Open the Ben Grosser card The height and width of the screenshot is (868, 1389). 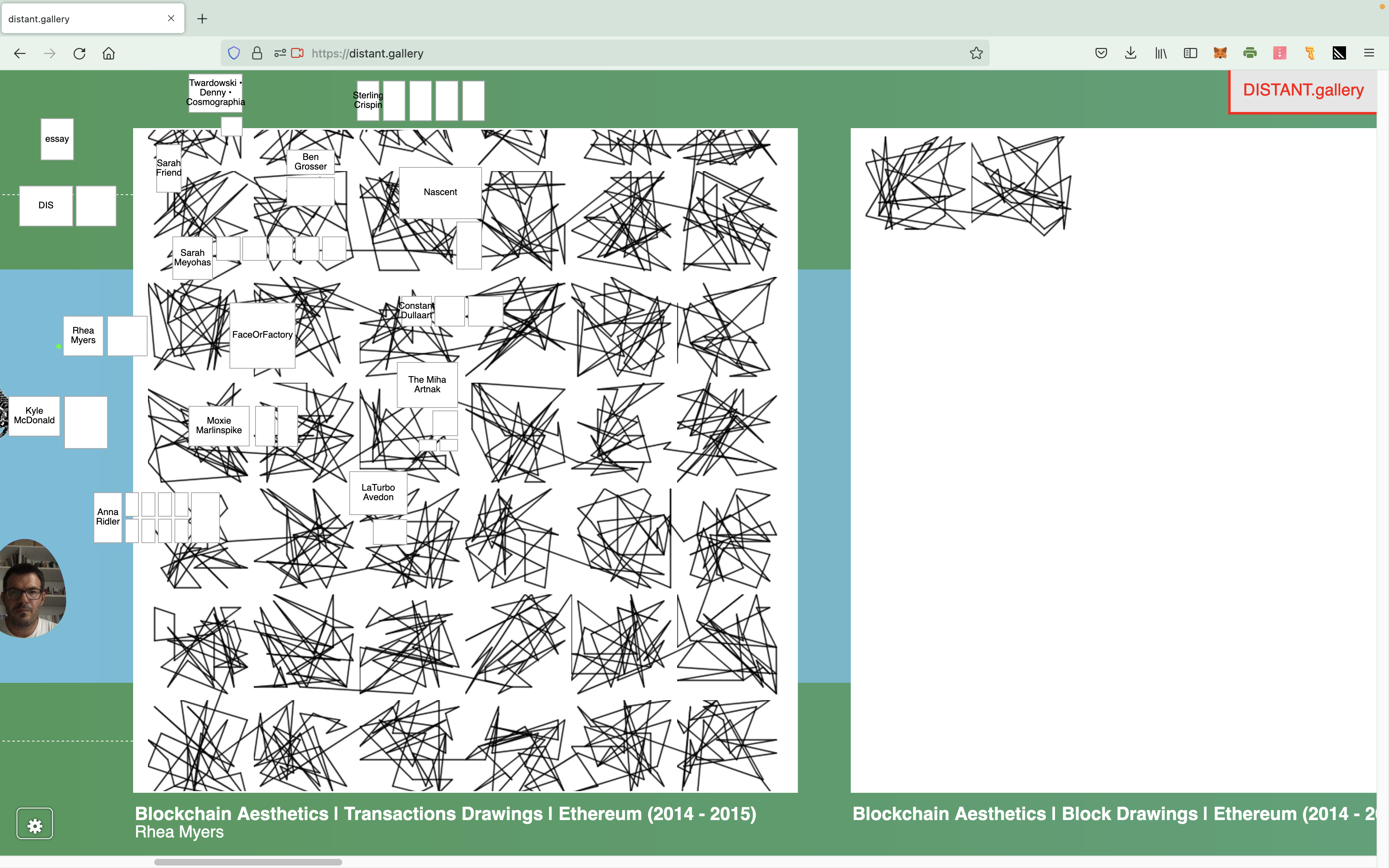(x=310, y=162)
